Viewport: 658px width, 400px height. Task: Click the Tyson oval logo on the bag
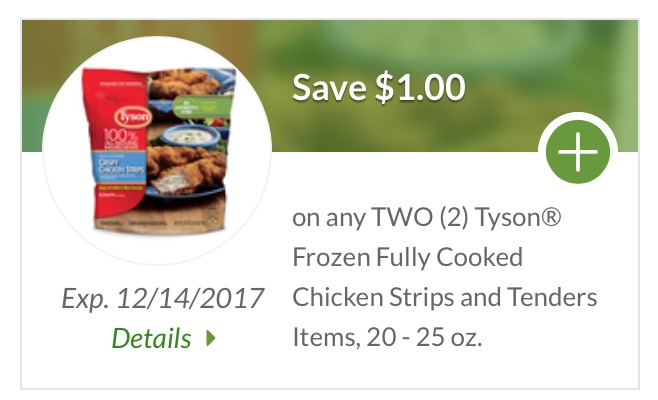tap(132, 117)
